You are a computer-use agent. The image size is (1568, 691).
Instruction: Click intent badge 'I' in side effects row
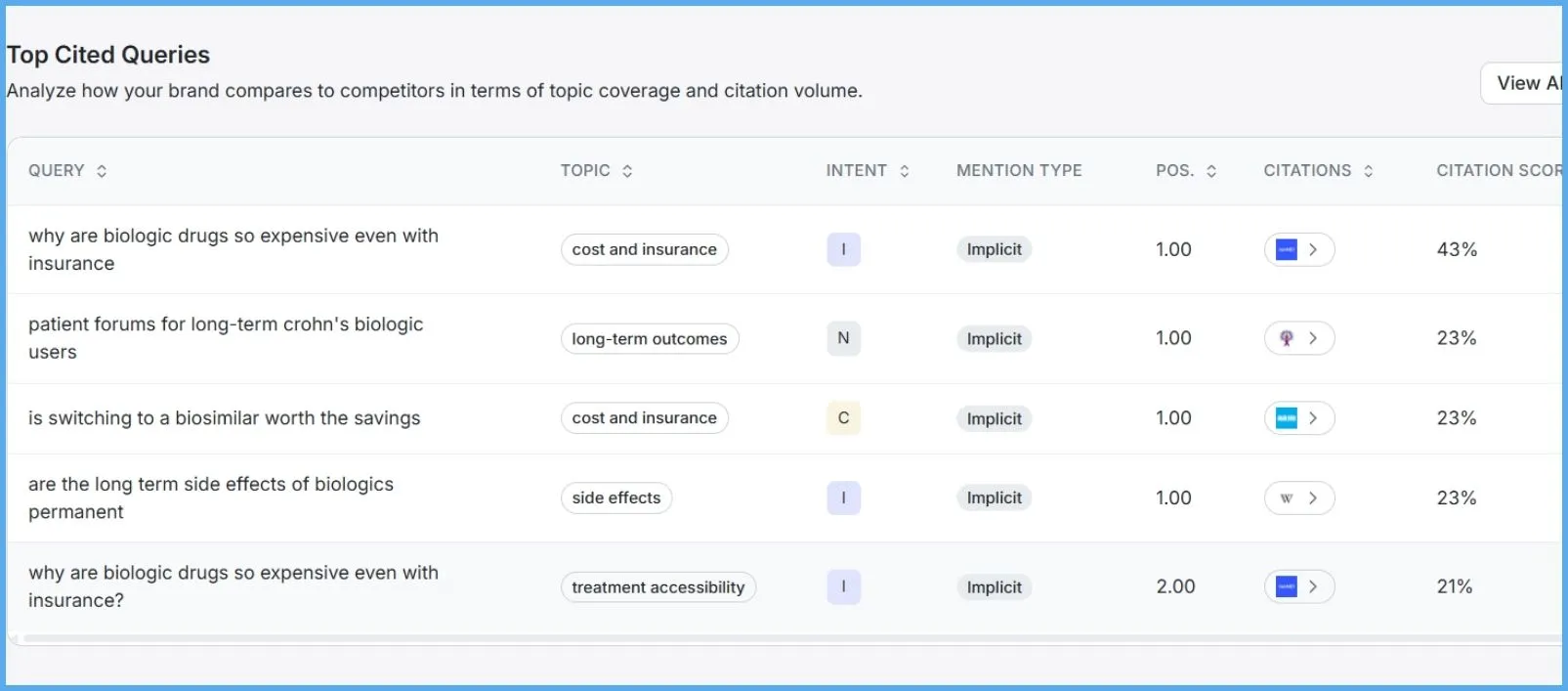[x=843, y=498]
